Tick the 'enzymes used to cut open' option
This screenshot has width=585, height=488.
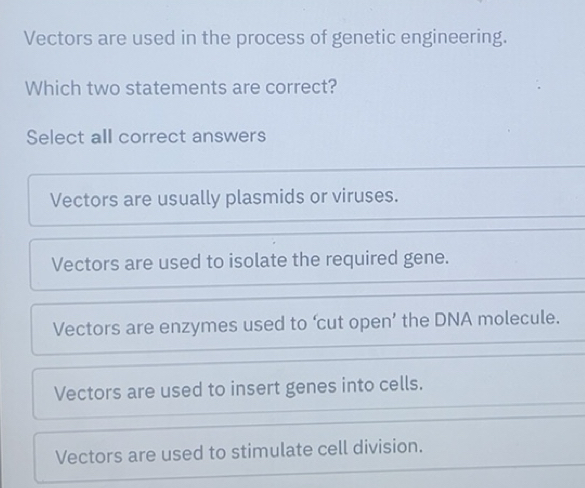click(308, 324)
